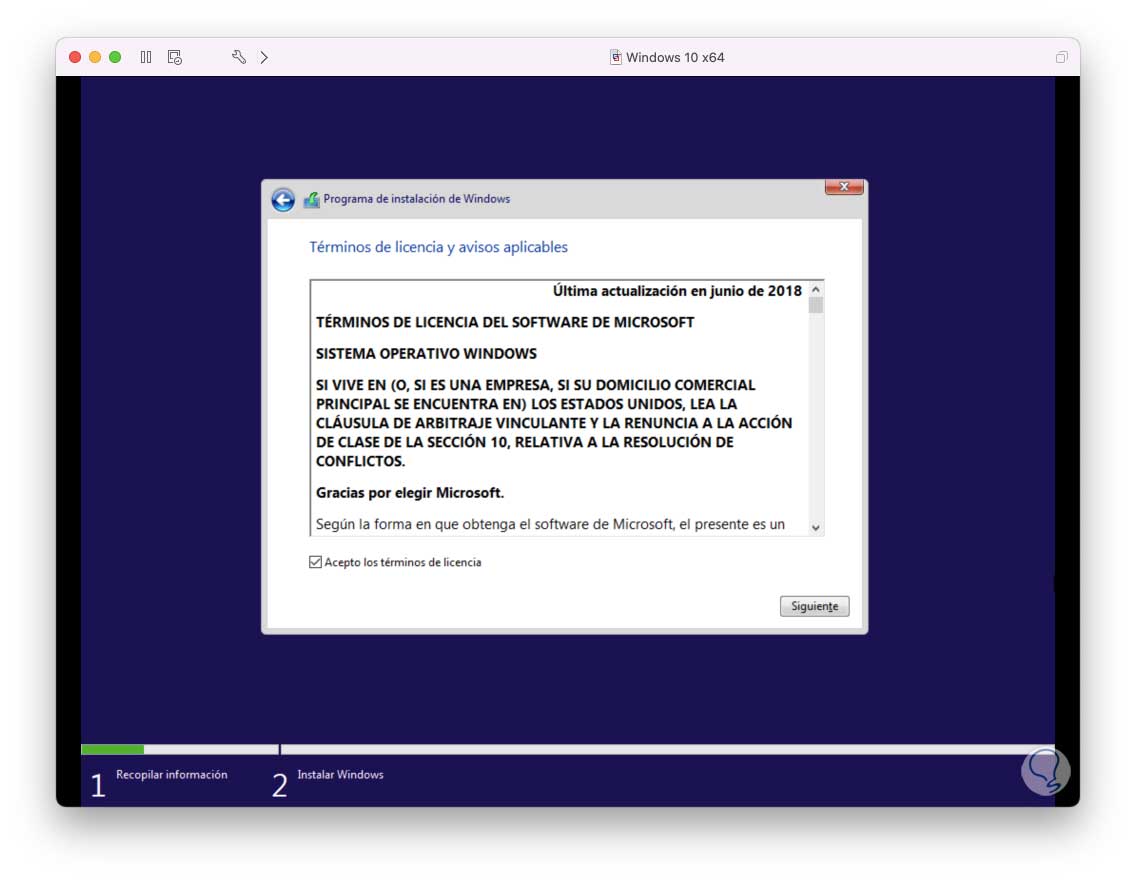The width and height of the screenshot is (1136, 881).
Task: Click the VM document icon beside the title
Action: [x=615, y=57]
